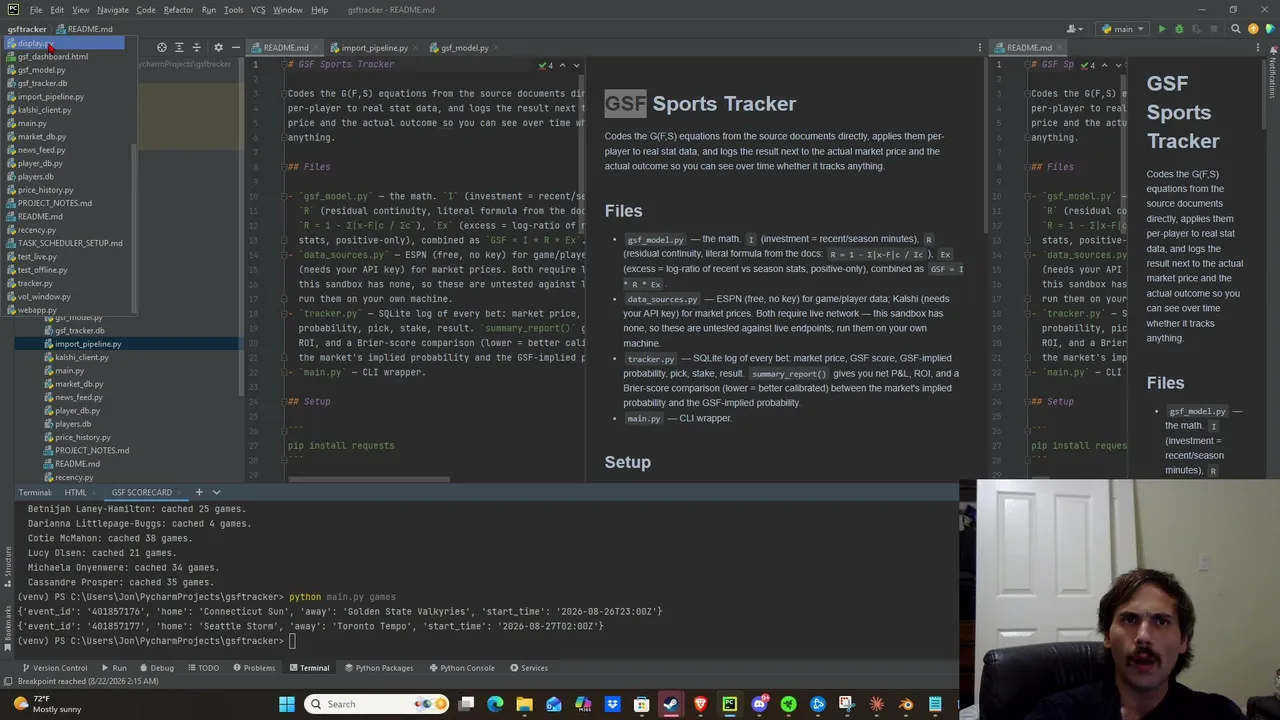Switch to the HTML terminal tab
The width and height of the screenshot is (1280, 720).
75,492
